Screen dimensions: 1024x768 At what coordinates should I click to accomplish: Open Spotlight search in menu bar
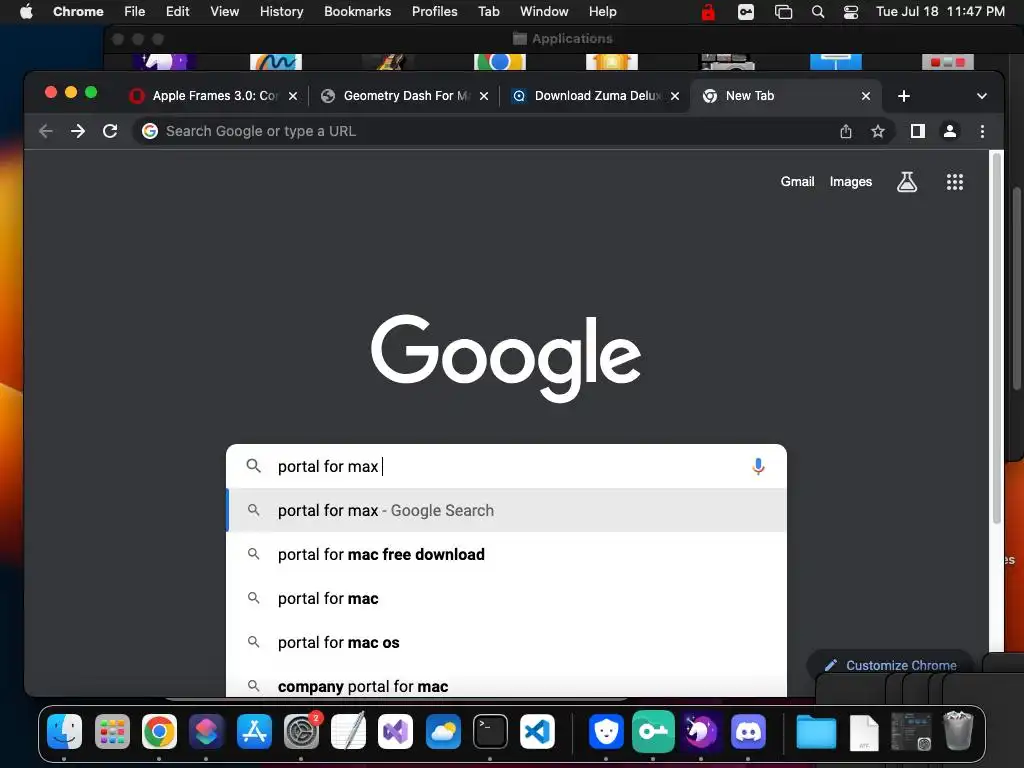click(818, 12)
